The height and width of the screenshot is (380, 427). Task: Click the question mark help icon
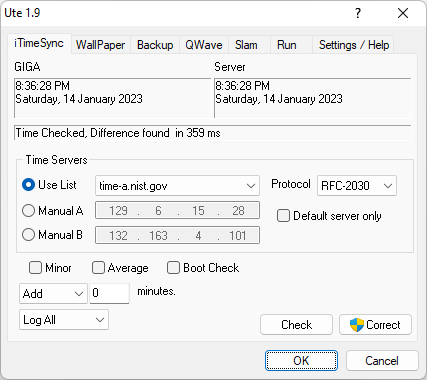(358, 13)
